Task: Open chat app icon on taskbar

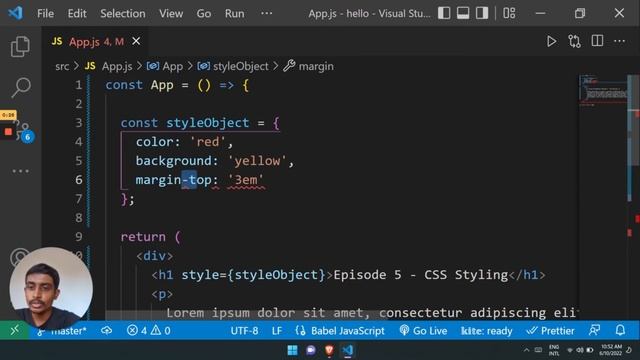Action: tap(311, 350)
